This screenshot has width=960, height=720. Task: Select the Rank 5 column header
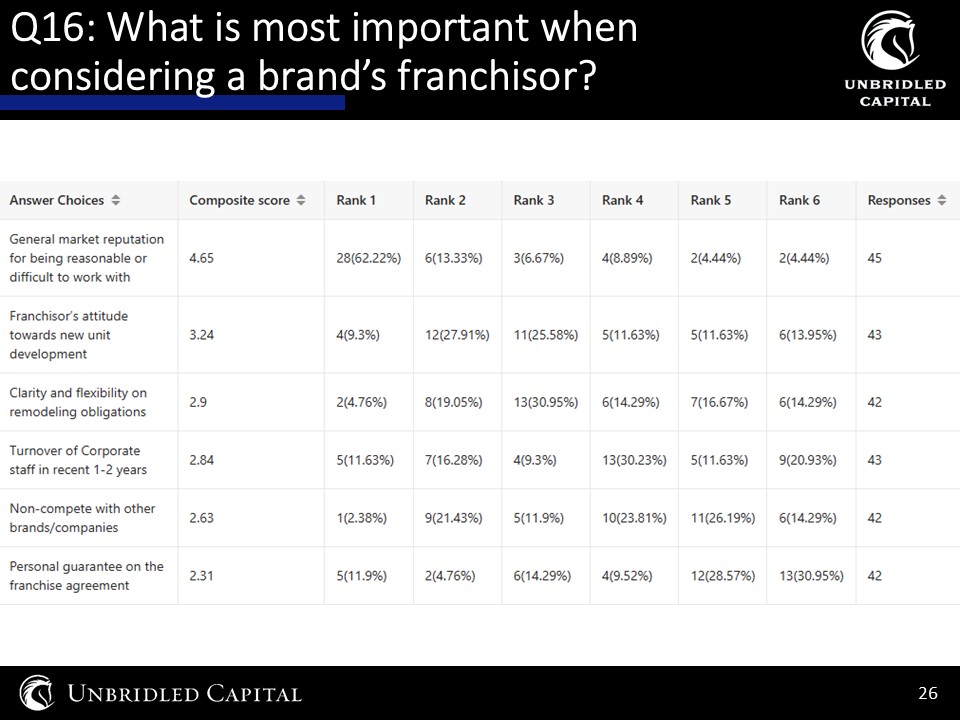point(711,200)
